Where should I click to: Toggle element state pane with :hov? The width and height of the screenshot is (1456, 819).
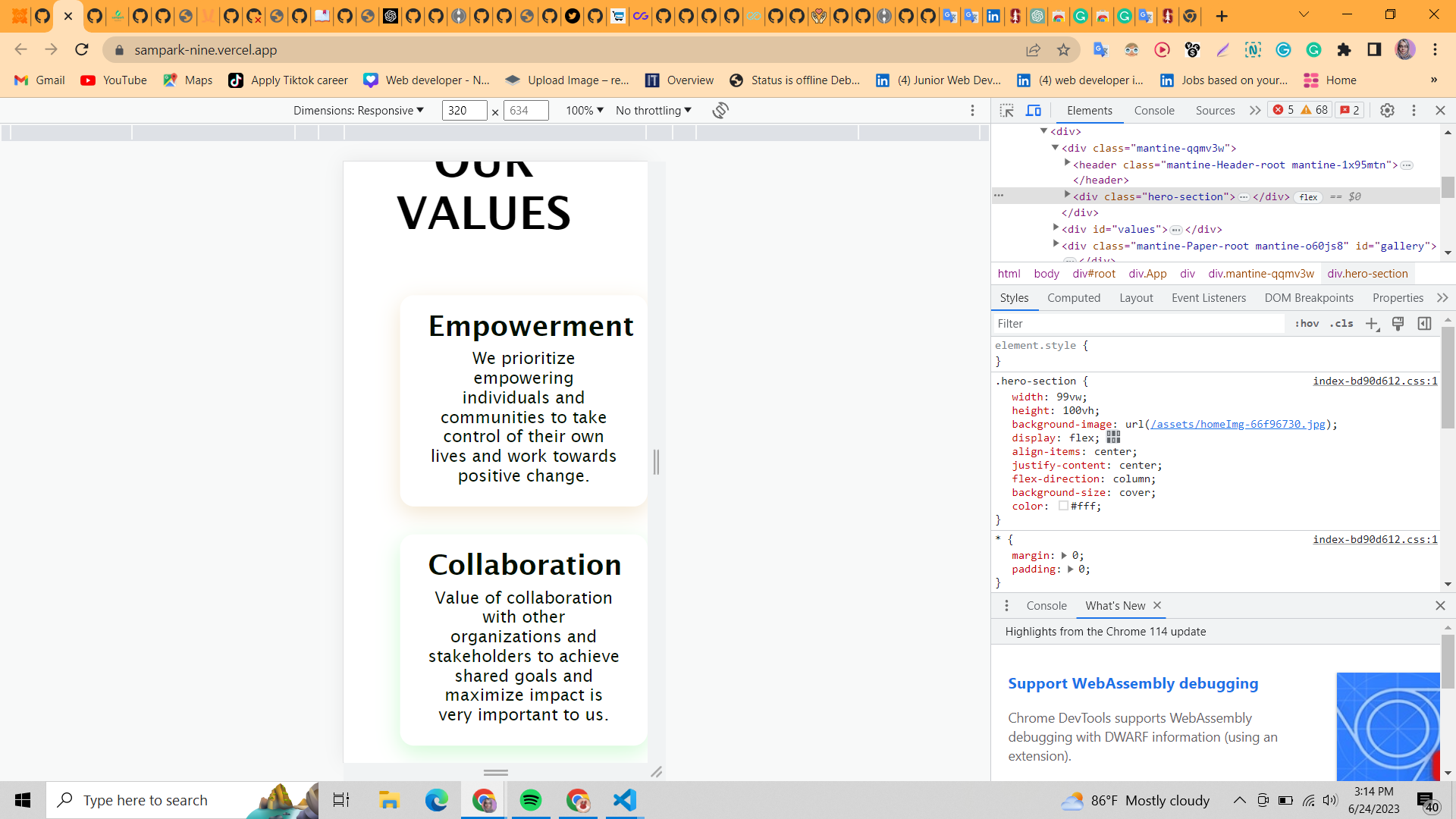click(1307, 323)
